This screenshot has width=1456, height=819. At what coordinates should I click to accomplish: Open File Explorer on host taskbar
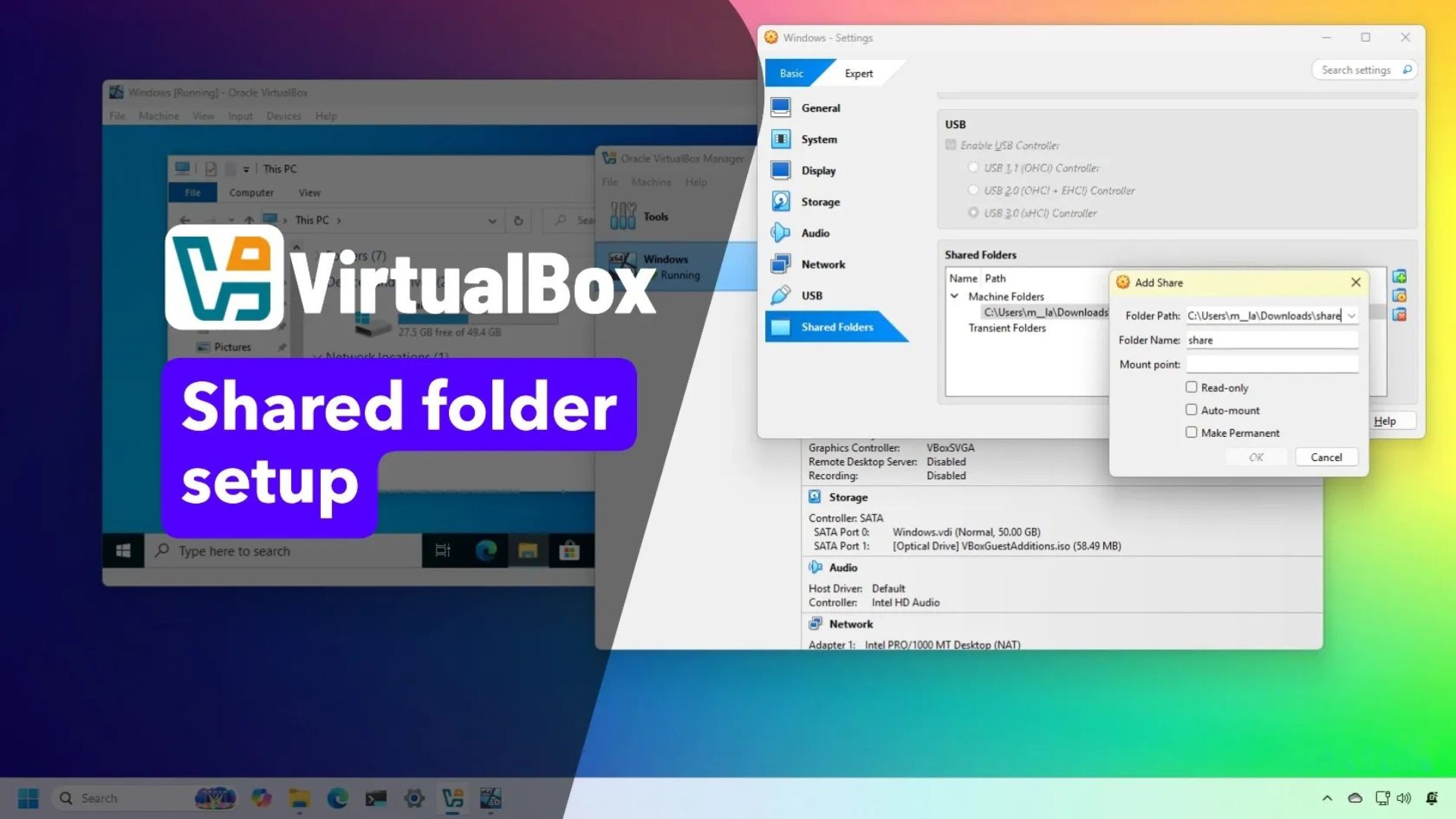click(300, 798)
